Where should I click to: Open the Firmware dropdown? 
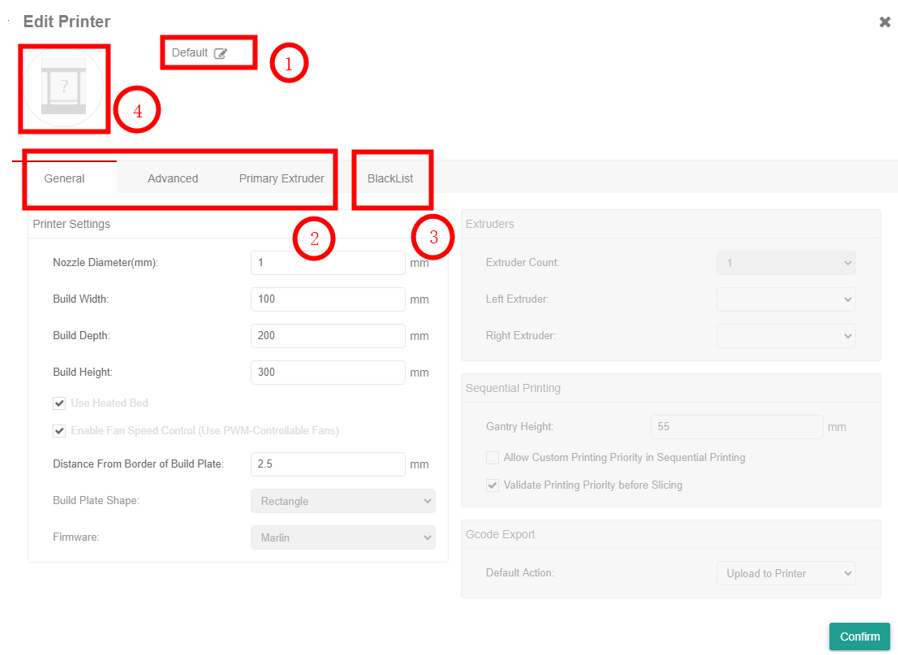(x=342, y=538)
